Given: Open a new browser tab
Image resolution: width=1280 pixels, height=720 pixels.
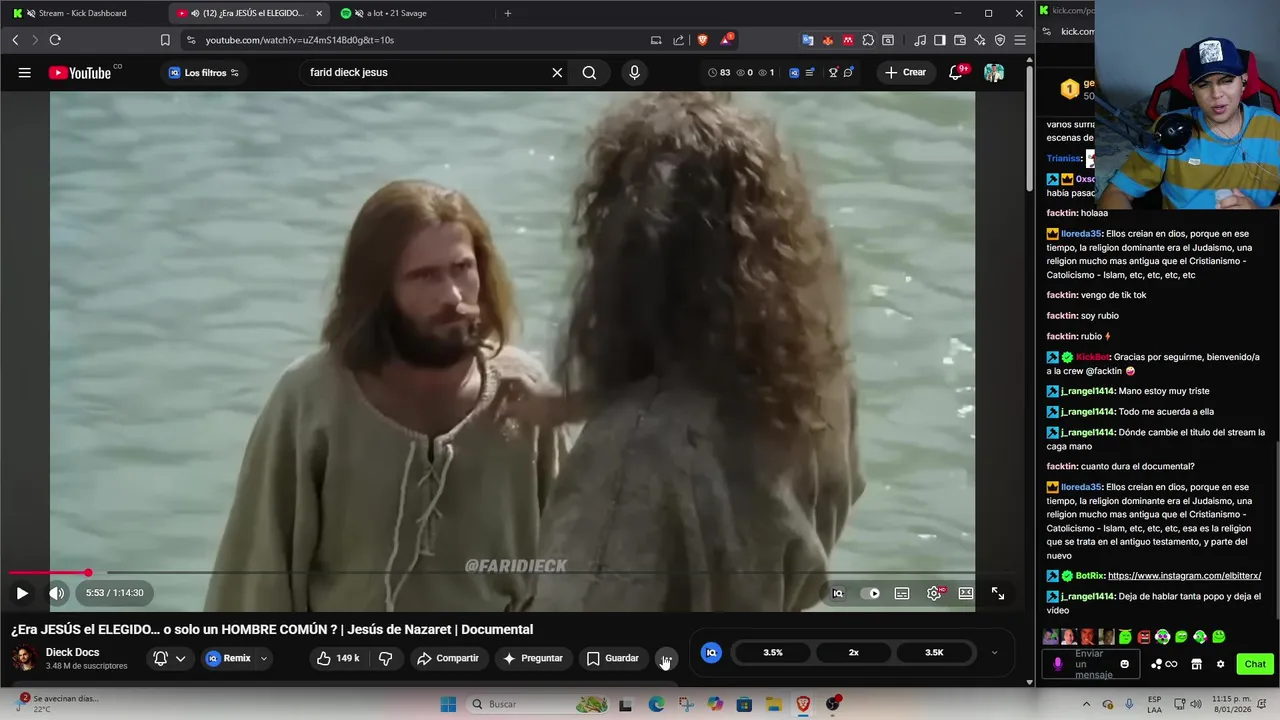Looking at the screenshot, I should pos(508,13).
